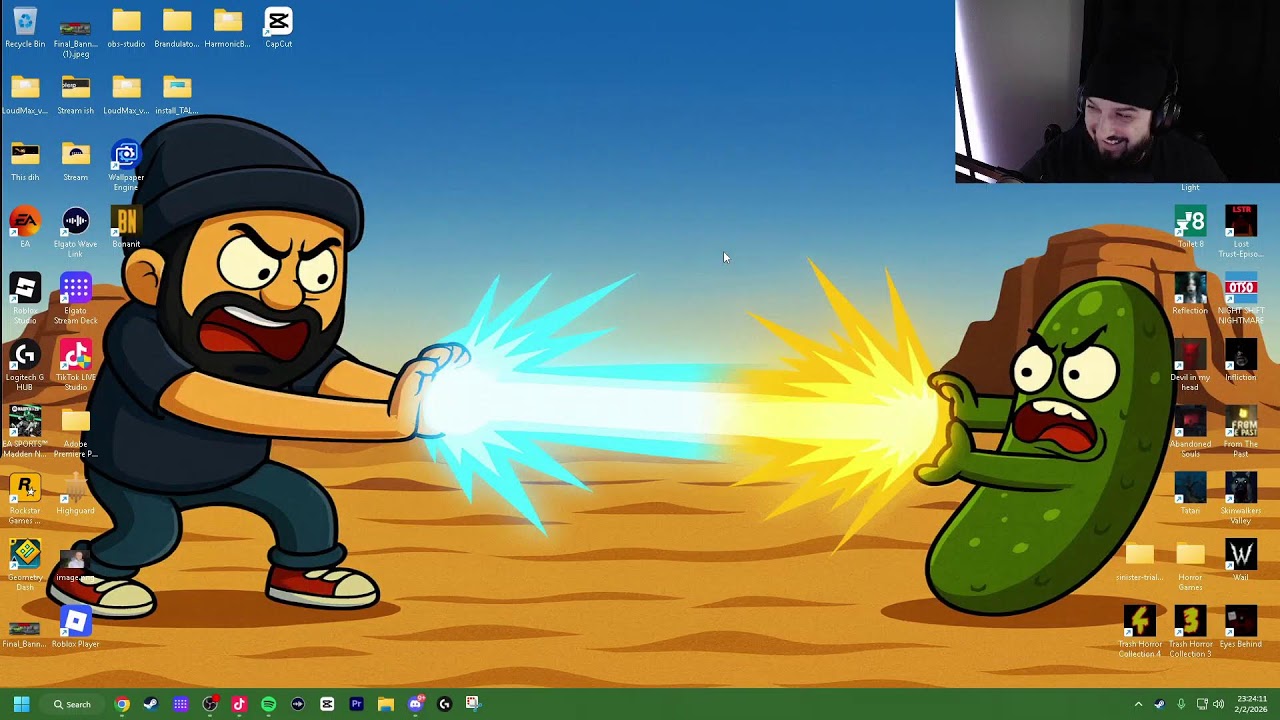Screen dimensions: 1280x720
Task: Launch the EA app shortcut
Action: (25, 227)
